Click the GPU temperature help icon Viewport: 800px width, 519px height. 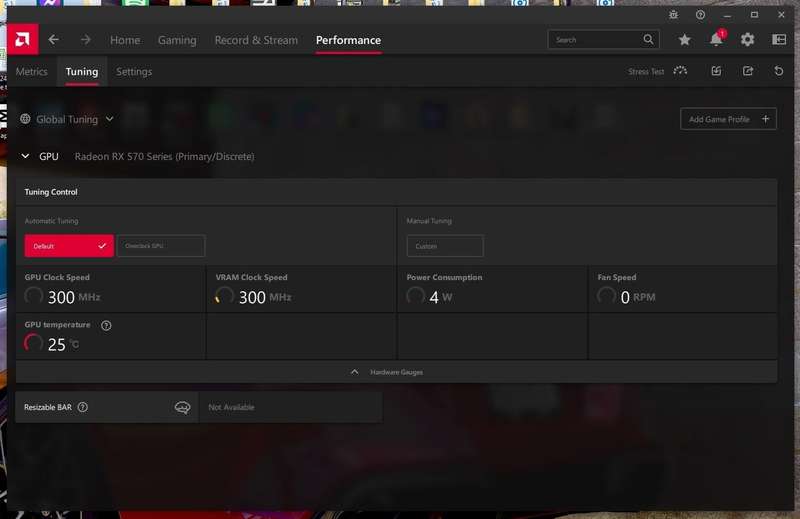tap(106, 325)
